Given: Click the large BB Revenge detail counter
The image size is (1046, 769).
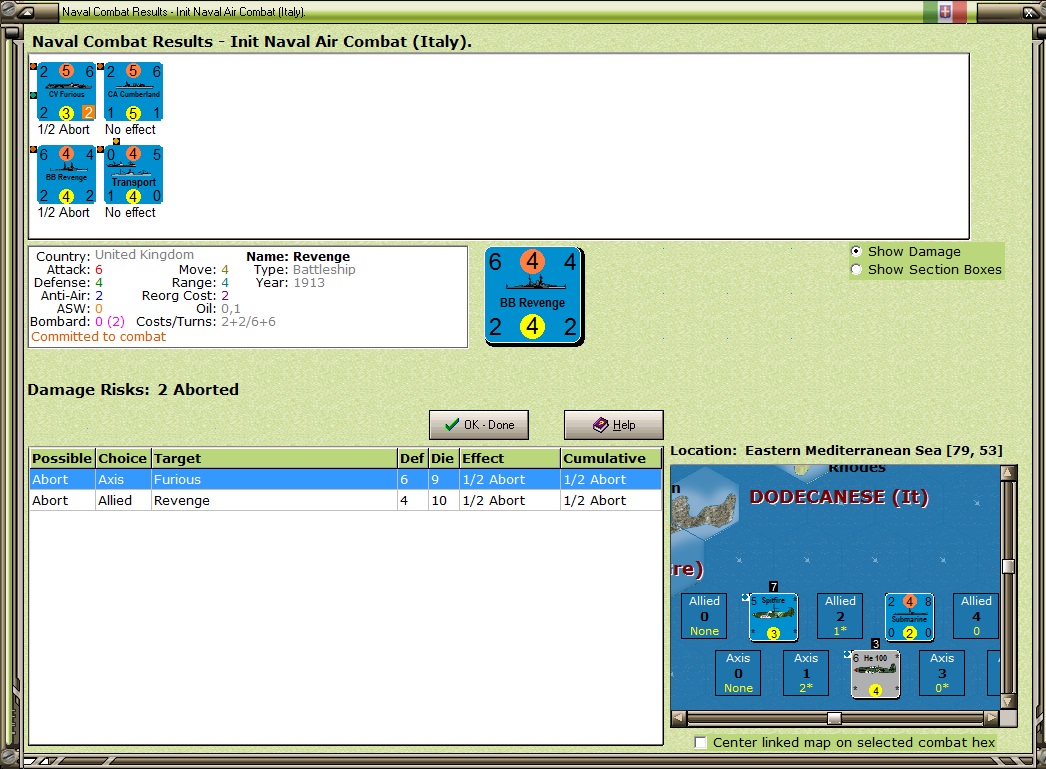Looking at the screenshot, I should 534,295.
